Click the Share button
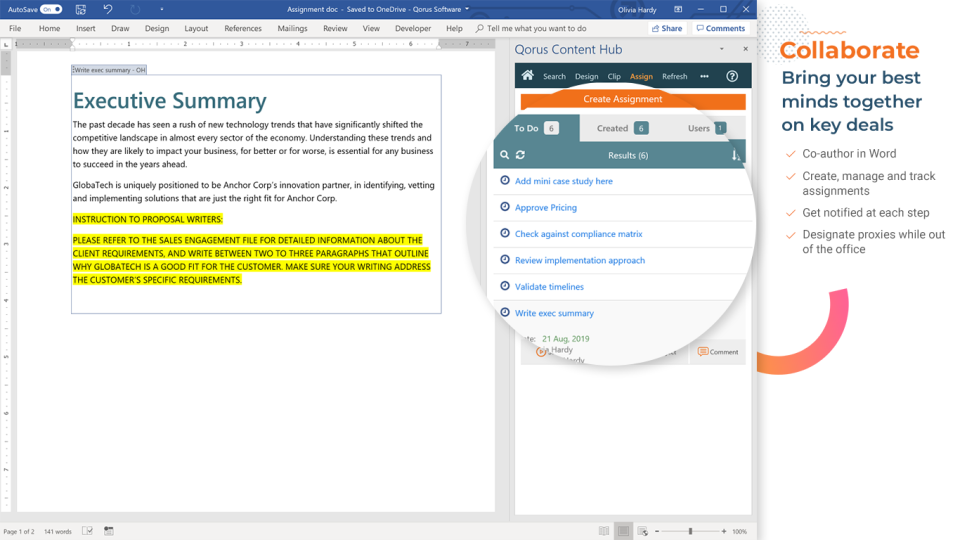 [x=667, y=28]
